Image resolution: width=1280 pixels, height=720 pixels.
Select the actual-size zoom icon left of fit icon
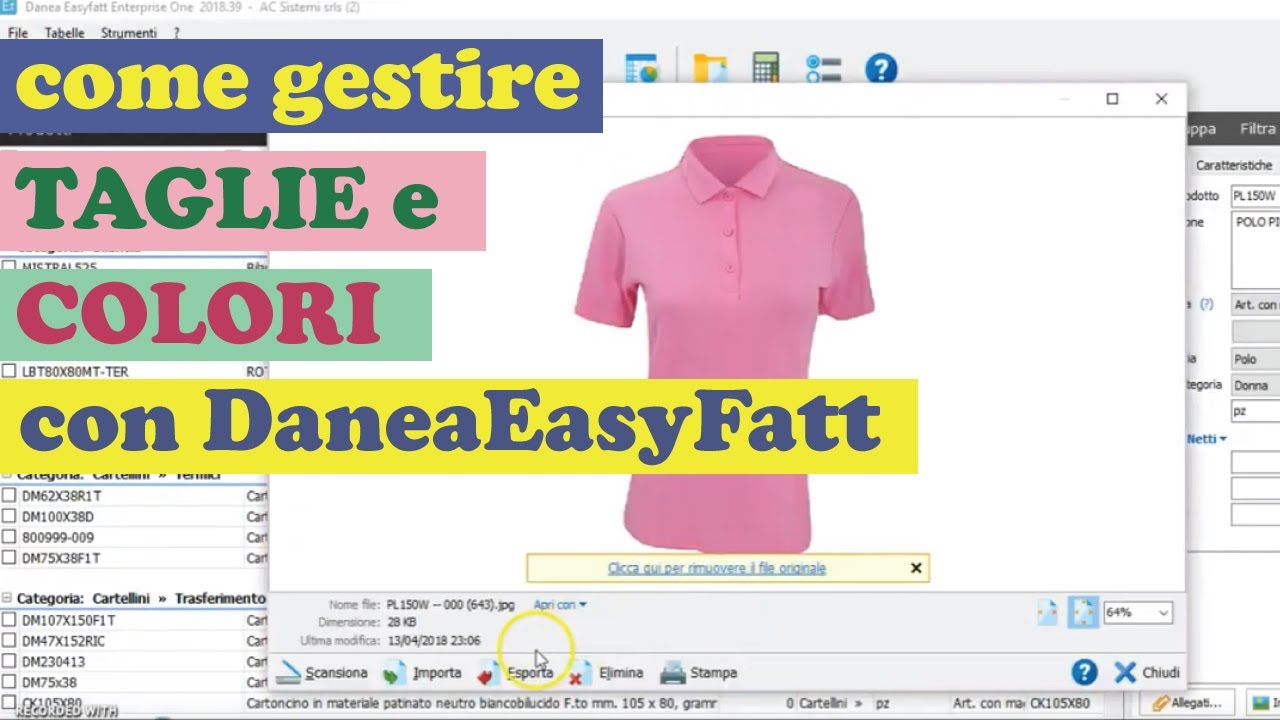coord(1047,612)
